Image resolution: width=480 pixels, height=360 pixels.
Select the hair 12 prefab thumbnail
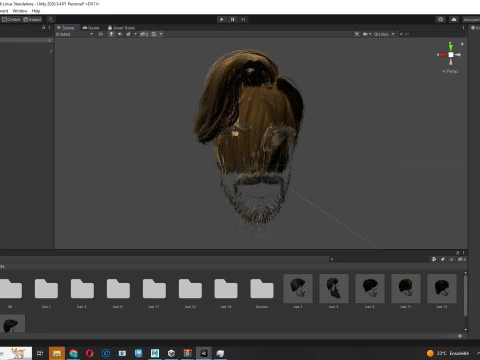[x=442, y=289]
